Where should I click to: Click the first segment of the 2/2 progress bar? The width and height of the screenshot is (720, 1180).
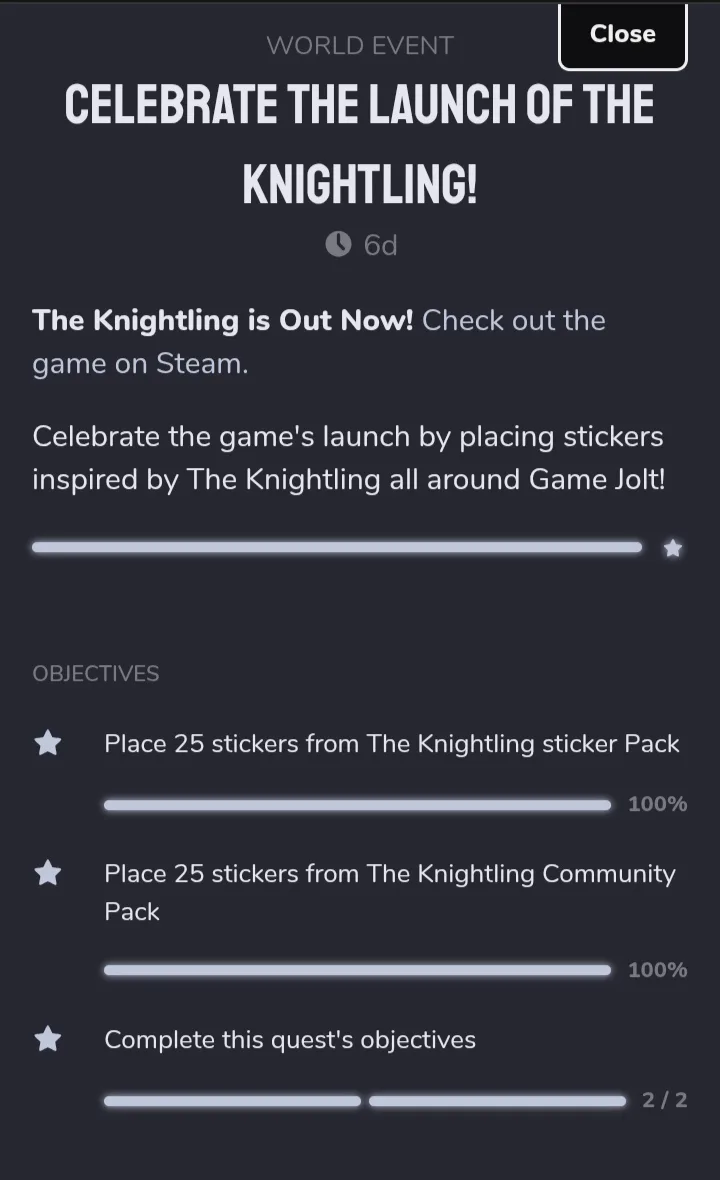[x=232, y=1101]
